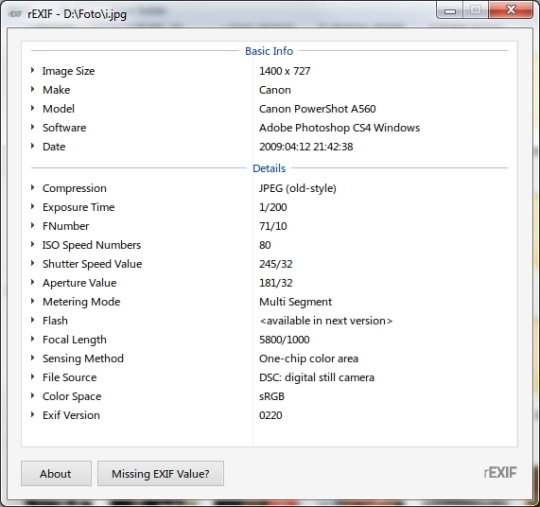Select the Focal Length label
This screenshot has width=540, height=507.
[74, 340]
